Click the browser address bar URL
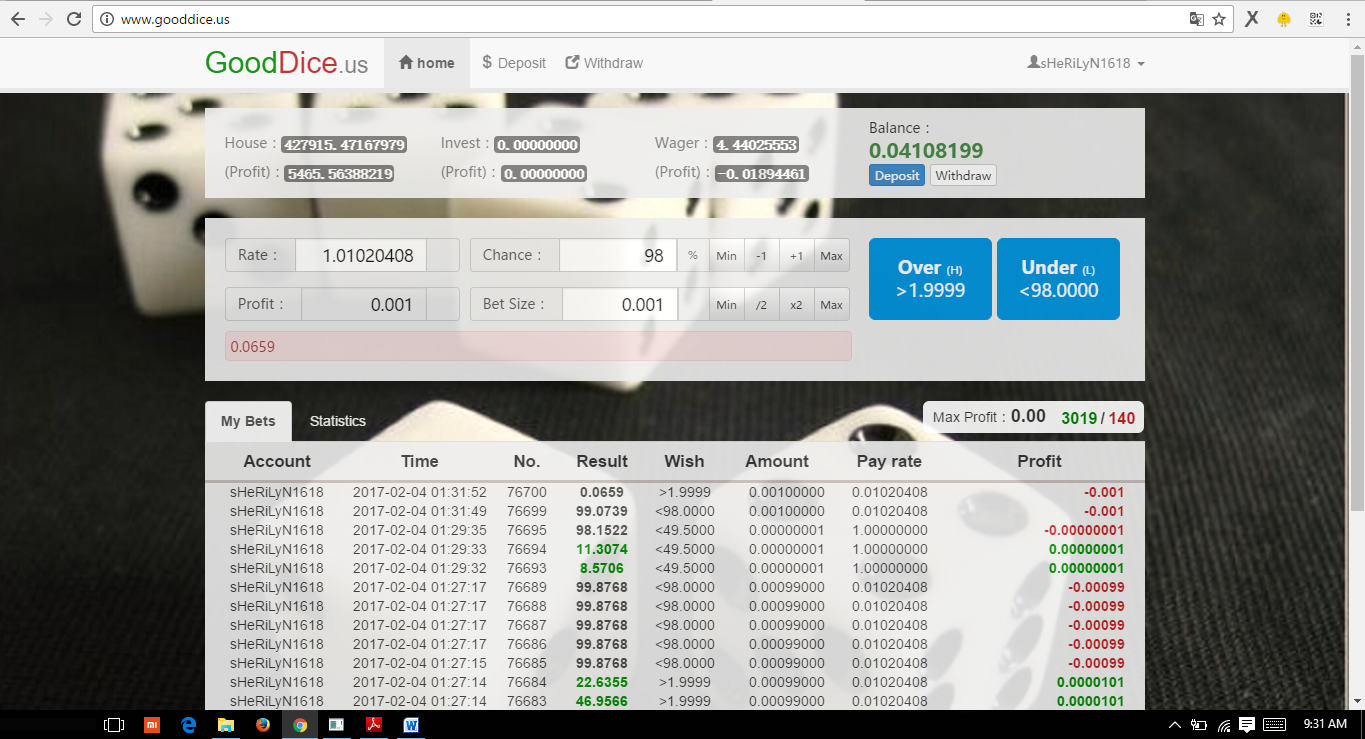This screenshot has height=739, width=1365. [176, 19]
